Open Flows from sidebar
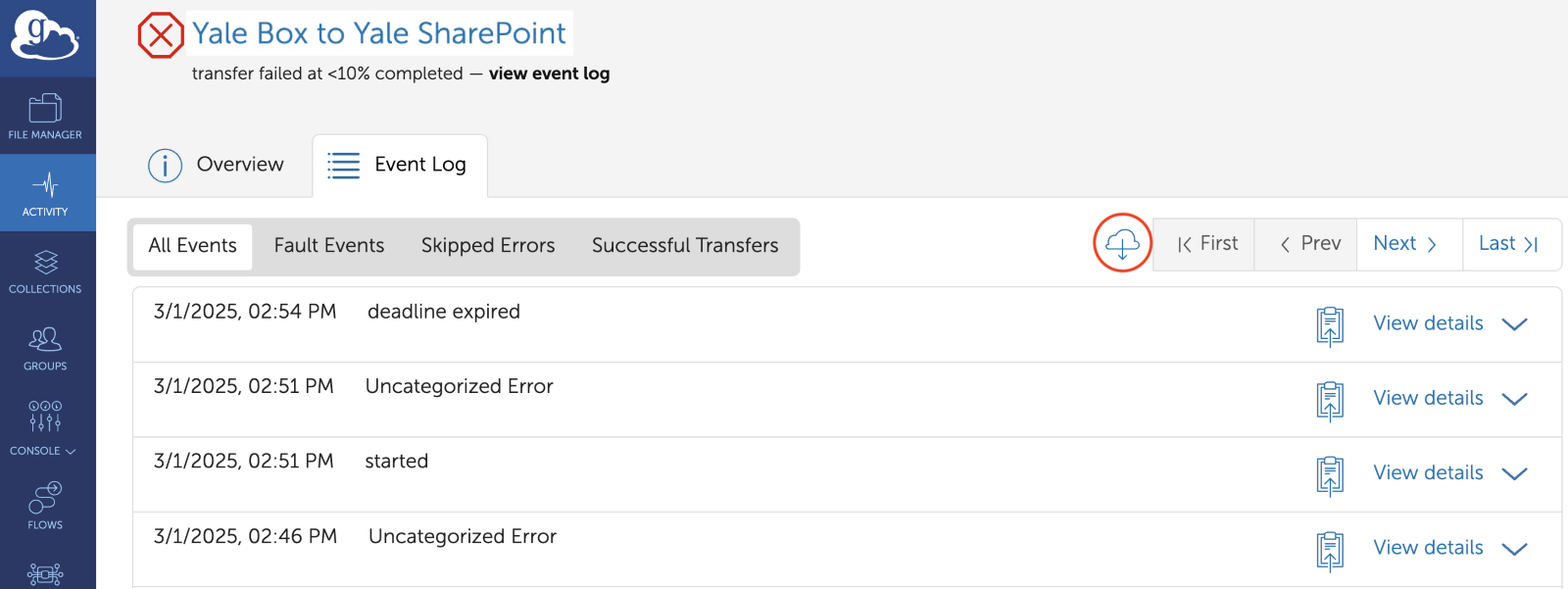 (45, 505)
